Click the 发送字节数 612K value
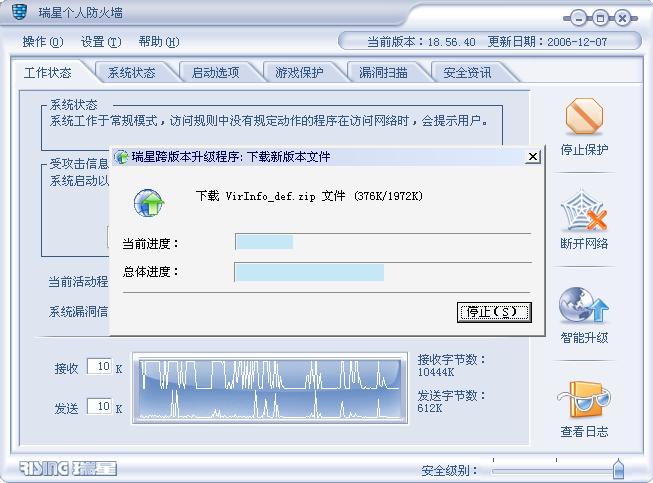This screenshot has height=483, width=653. (430, 408)
